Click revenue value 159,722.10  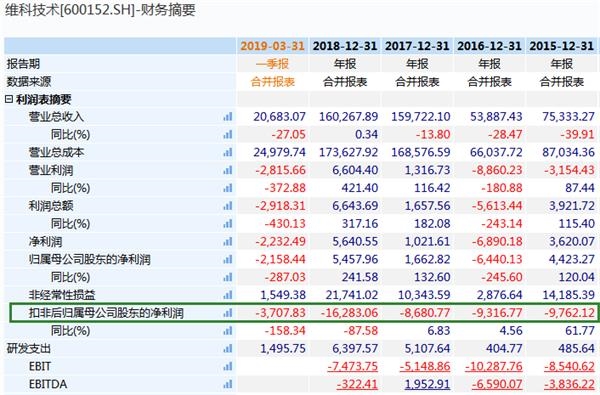[x=421, y=117]
